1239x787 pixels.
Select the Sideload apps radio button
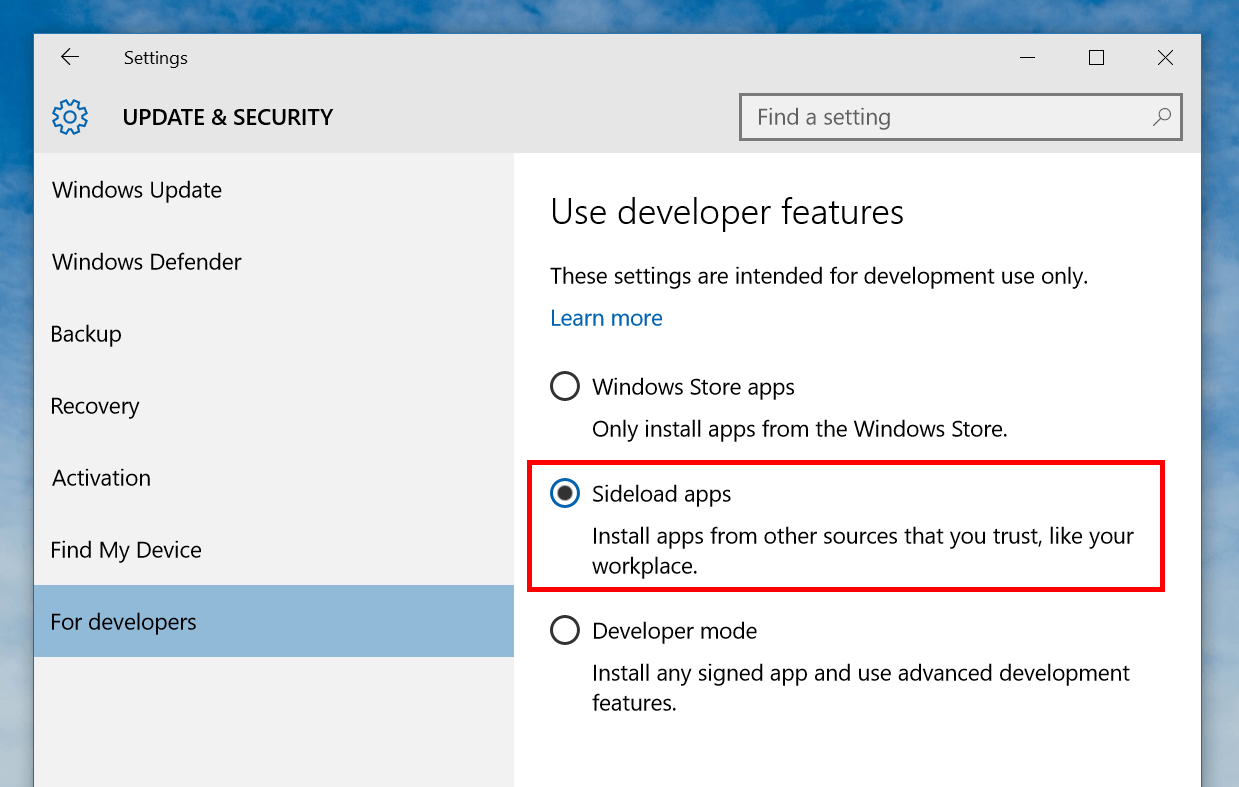click(x=565, y=493)
